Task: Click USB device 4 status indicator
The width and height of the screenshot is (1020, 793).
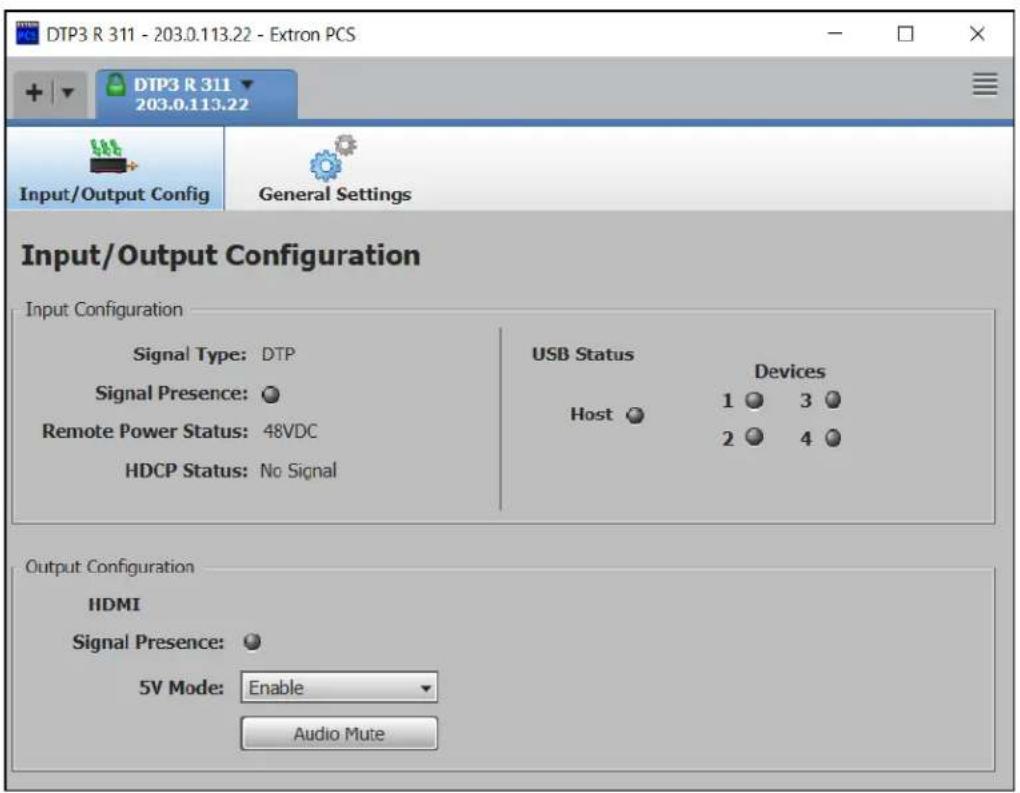Action: 833,438
